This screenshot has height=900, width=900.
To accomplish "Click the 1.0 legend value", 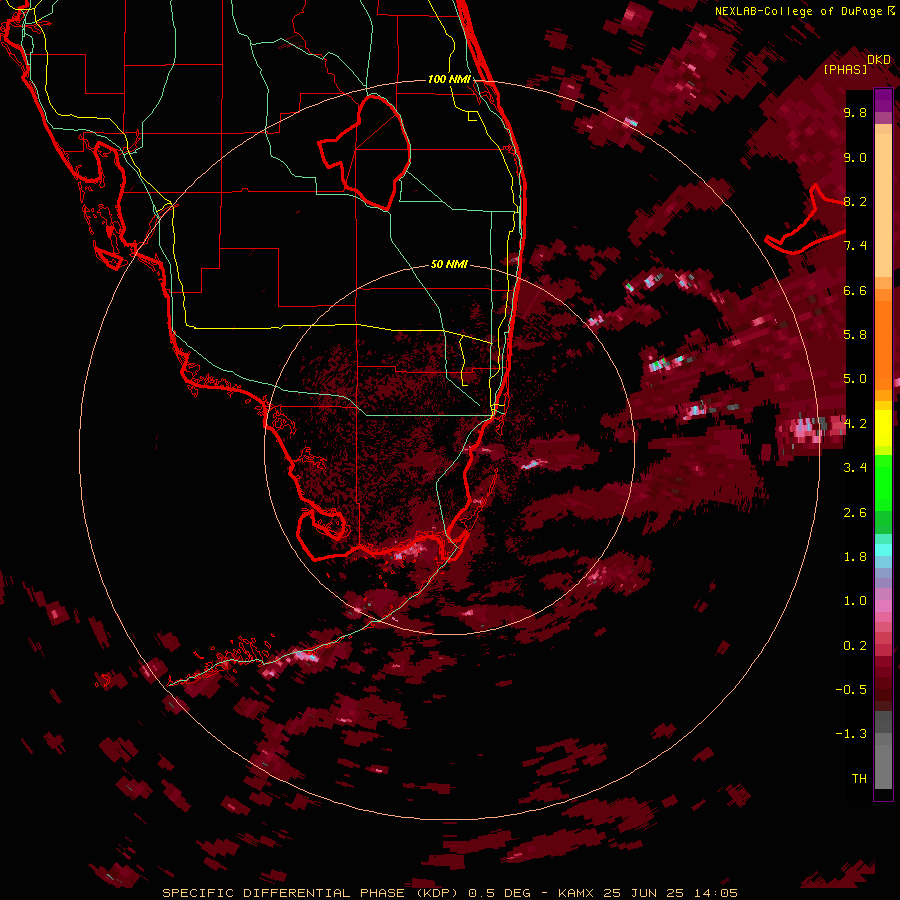I will (x=855, y=601).
